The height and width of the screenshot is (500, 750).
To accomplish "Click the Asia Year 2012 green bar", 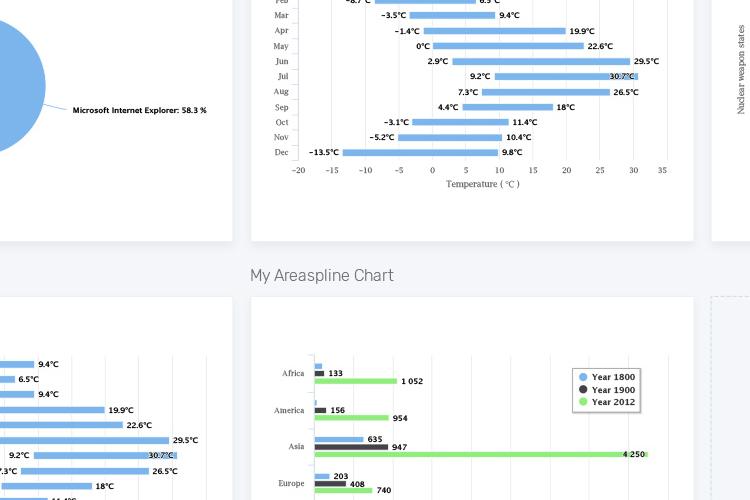I will (481, 455).
